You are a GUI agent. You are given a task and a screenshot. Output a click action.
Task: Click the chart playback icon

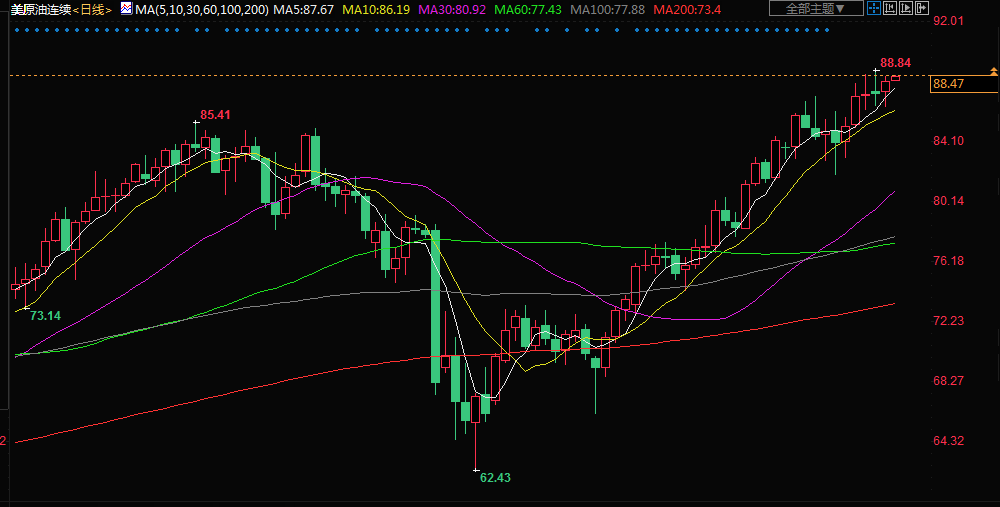click(905, 9)
